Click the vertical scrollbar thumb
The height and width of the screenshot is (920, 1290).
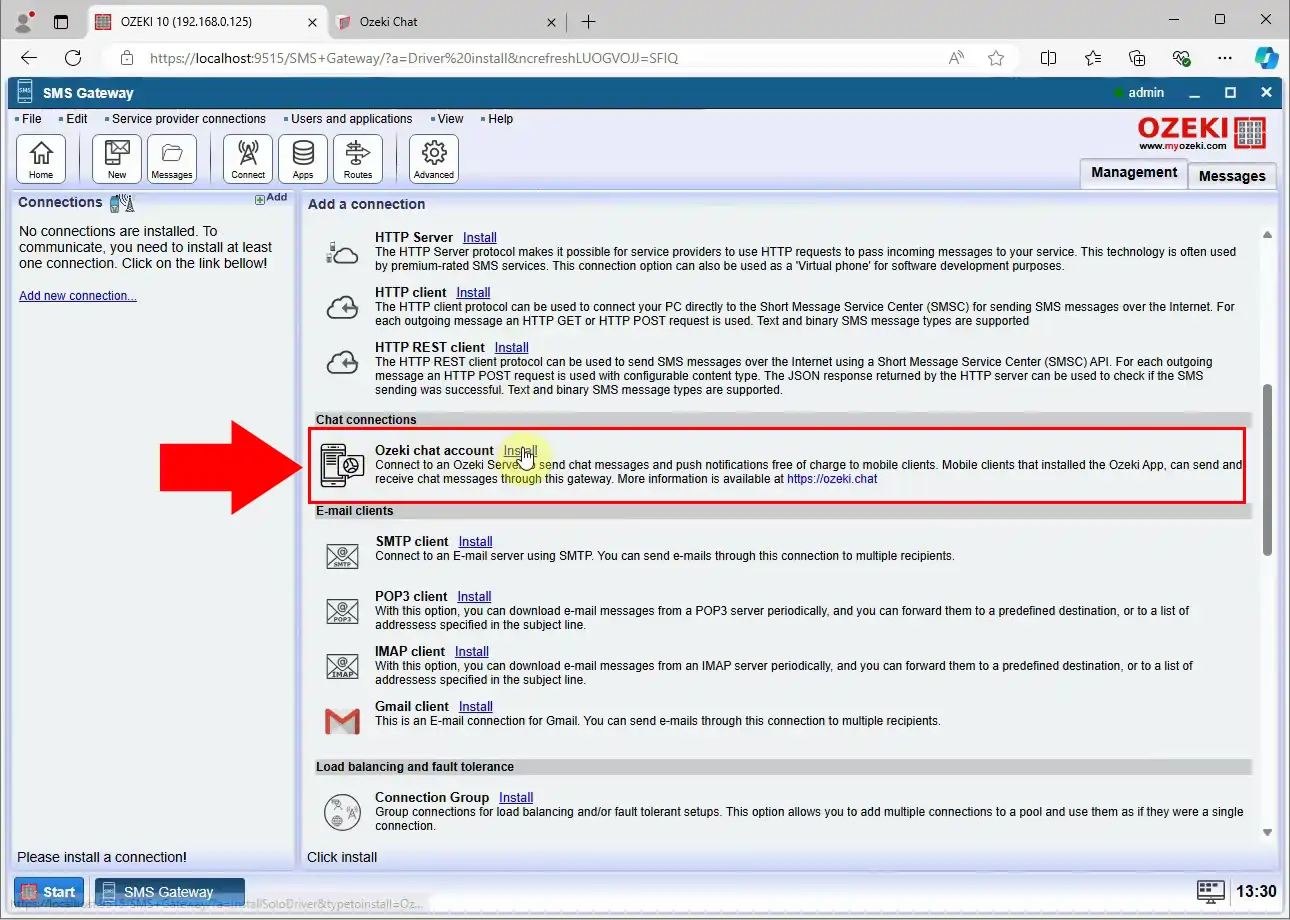point(1267,470)
